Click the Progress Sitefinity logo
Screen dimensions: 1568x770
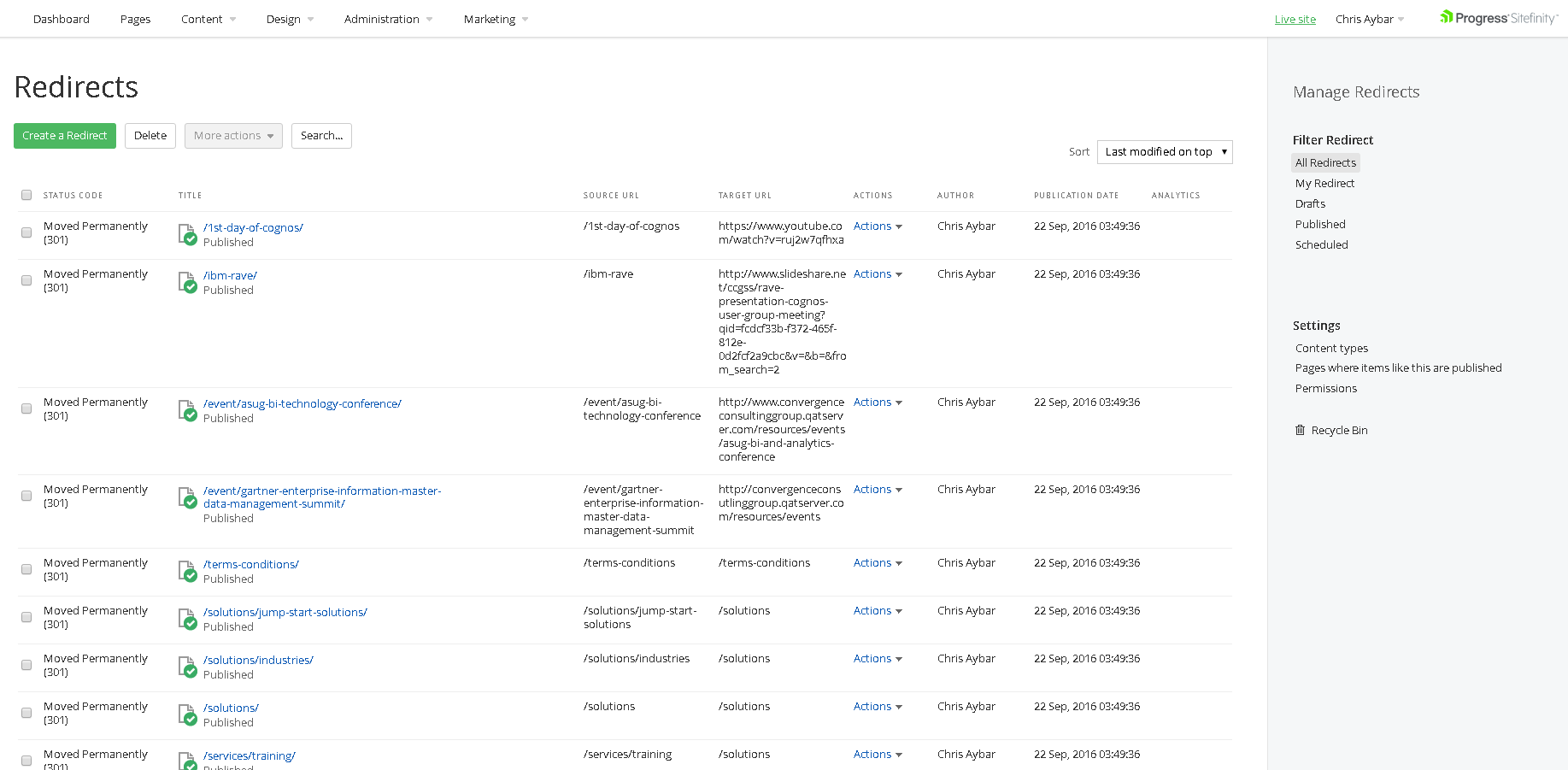pyautogui.click(x=1498, y=18)
